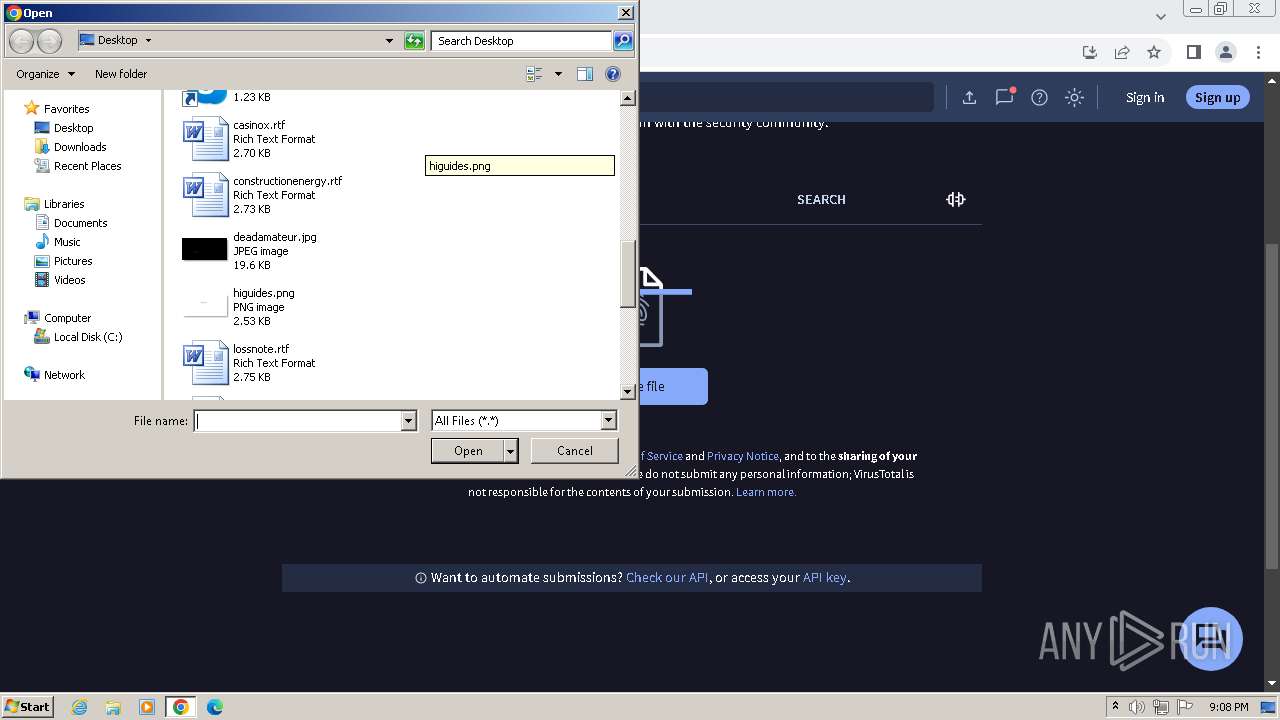Toggle VirusTotal light/dark theme icon

click(1074, 97)
